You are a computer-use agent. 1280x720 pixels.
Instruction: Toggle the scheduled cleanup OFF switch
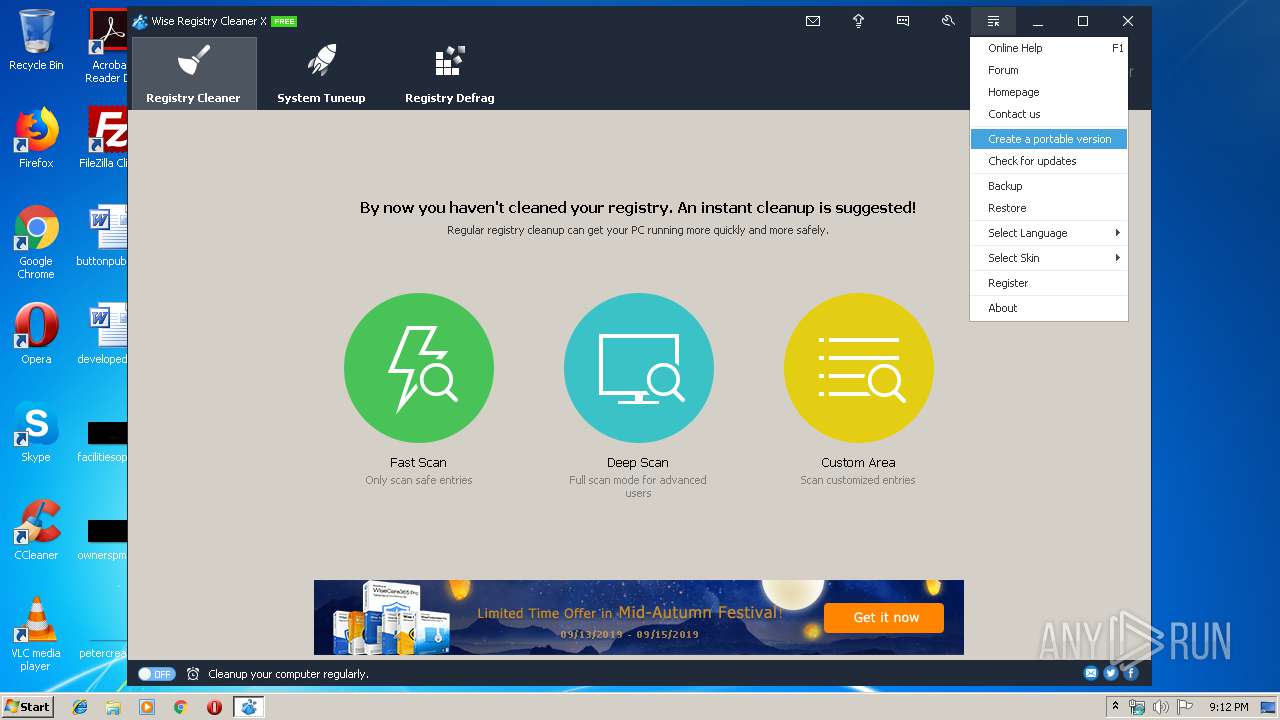156,674
